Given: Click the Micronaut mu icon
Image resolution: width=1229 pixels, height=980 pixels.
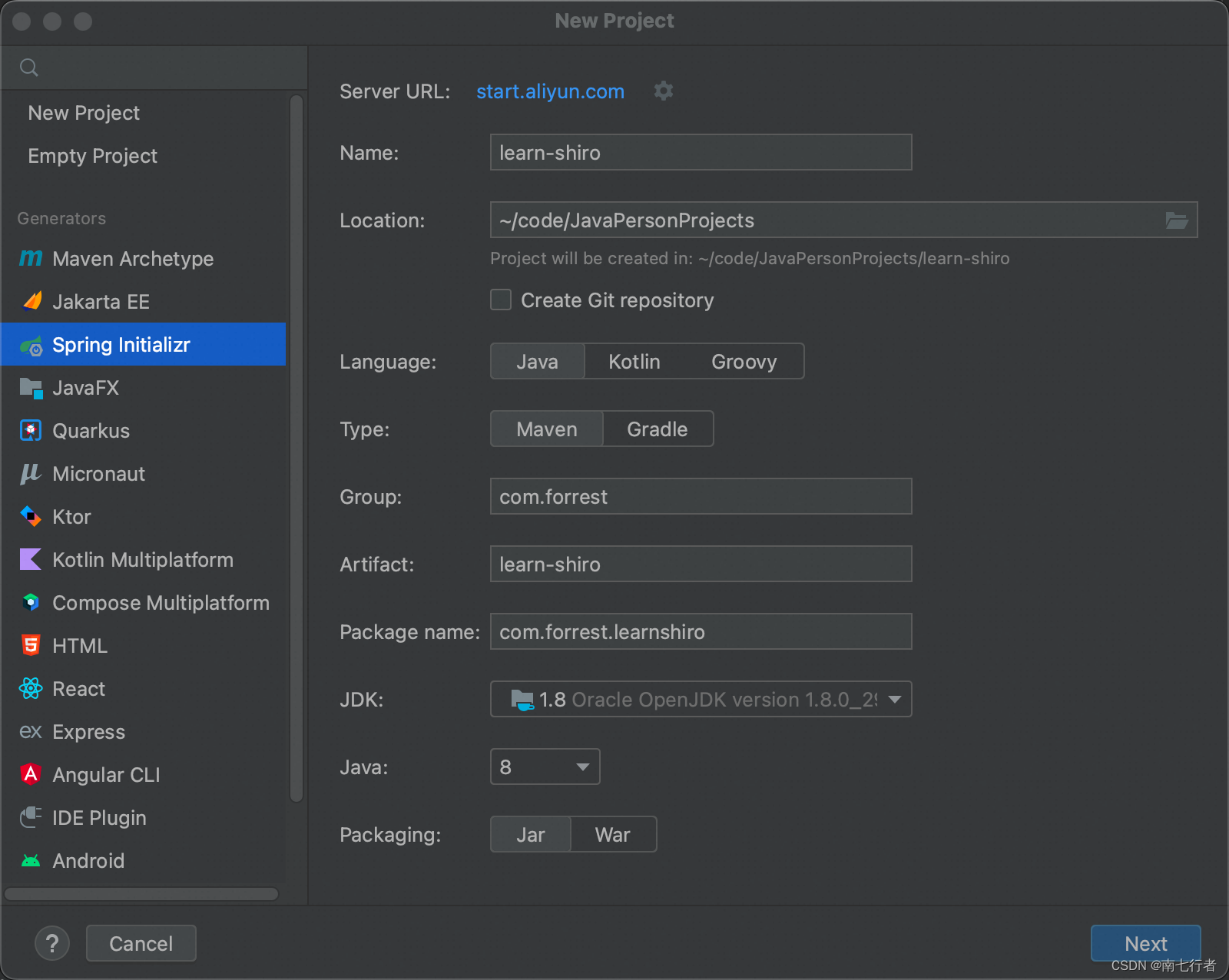Looking at the screenshot, I should 31,474.
